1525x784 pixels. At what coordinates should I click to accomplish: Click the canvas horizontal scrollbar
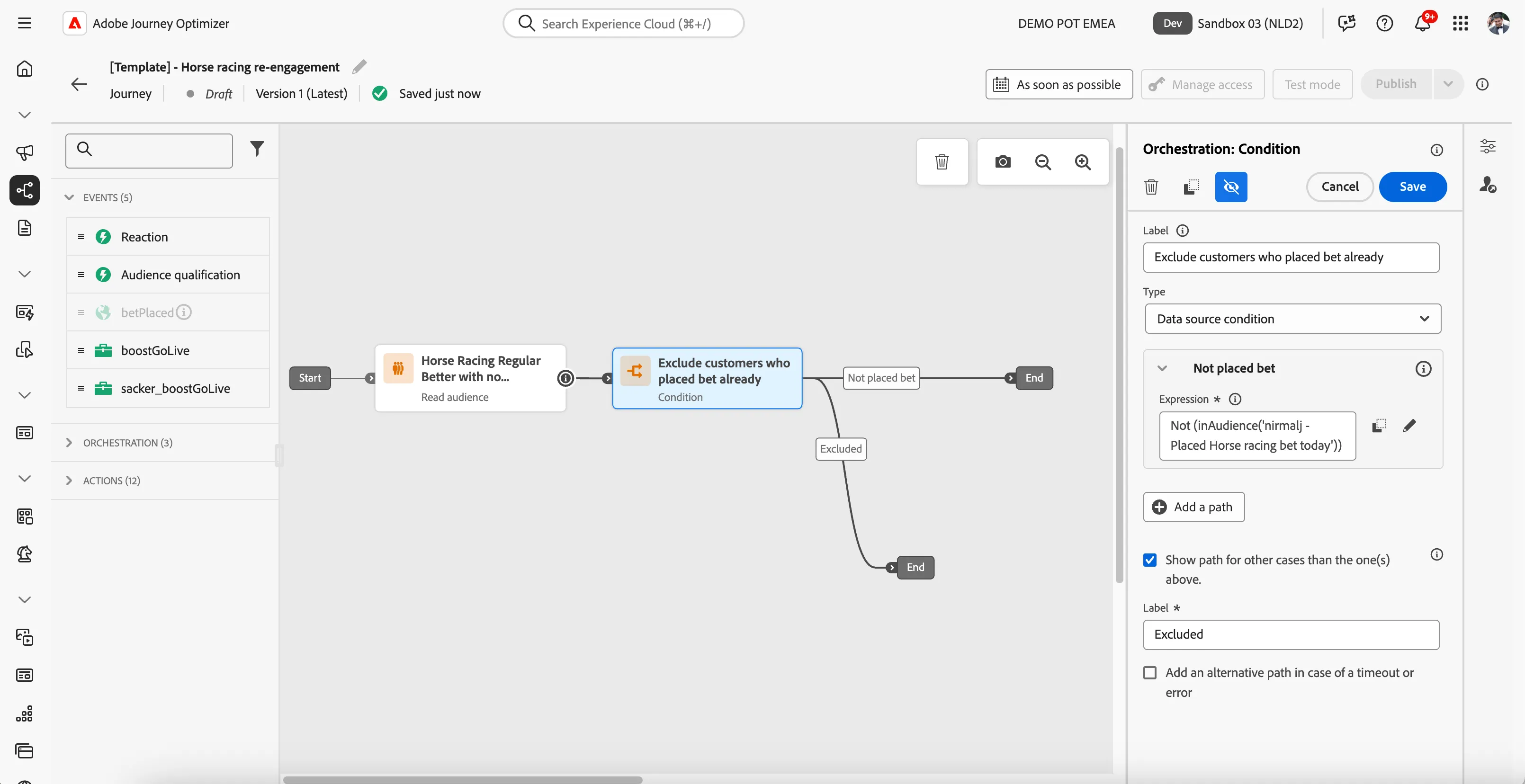pyautogui.click(x=462, y=779)
